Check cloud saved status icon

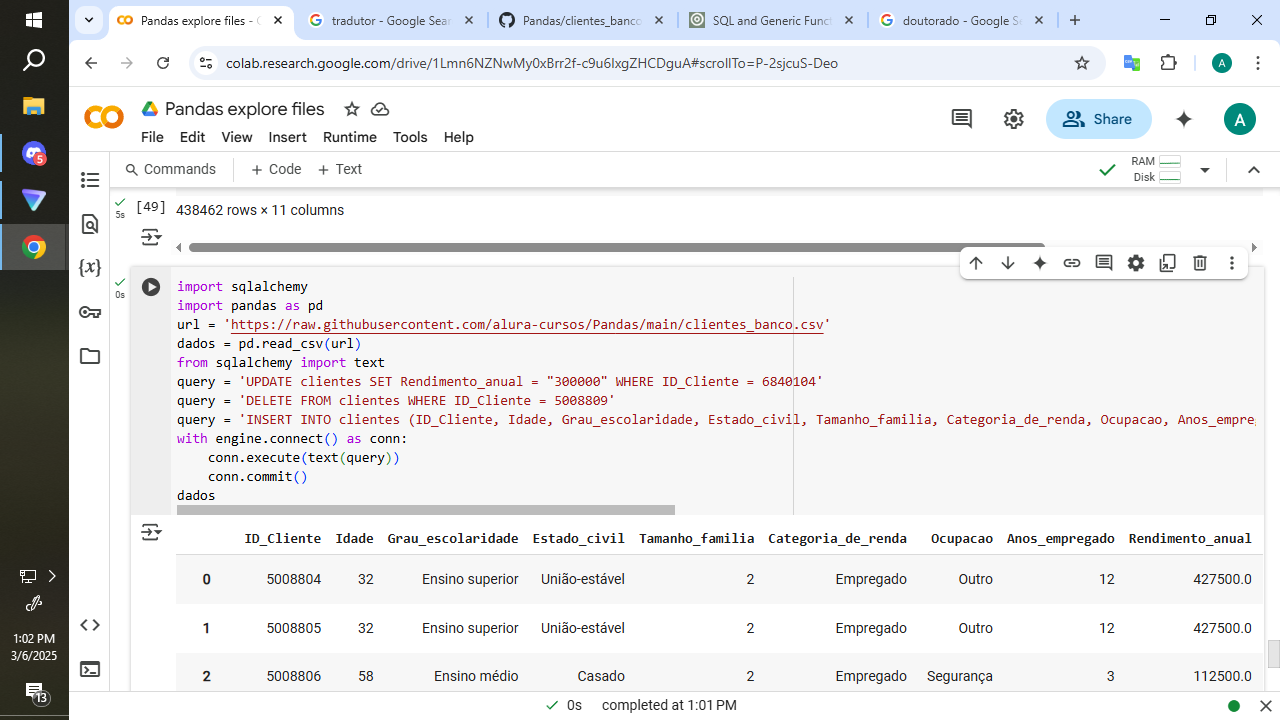[x=380, y=109]
